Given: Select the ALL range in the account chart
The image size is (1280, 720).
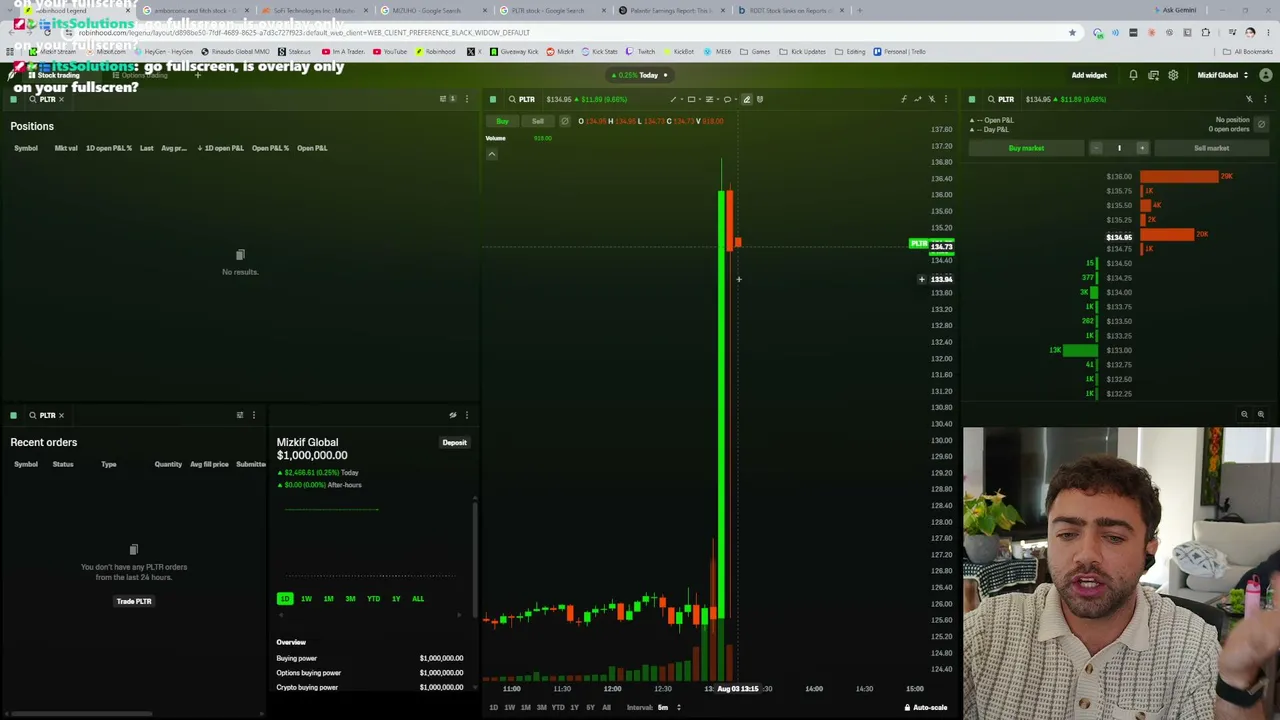Looking at the screenshot, I should click(x=418, y=599).
